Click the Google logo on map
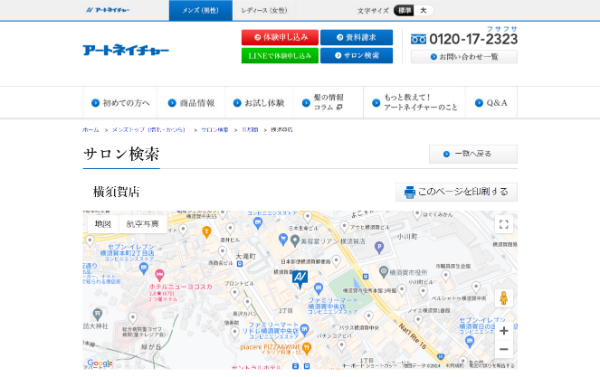This screenshot has height=377, width=600. coord(99,363)
